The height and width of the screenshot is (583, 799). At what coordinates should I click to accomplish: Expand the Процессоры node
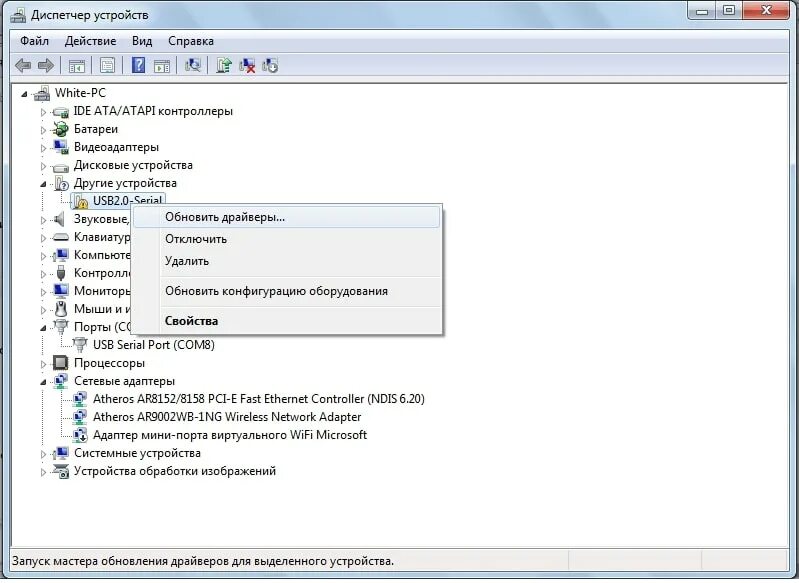(x=43, y=364)
